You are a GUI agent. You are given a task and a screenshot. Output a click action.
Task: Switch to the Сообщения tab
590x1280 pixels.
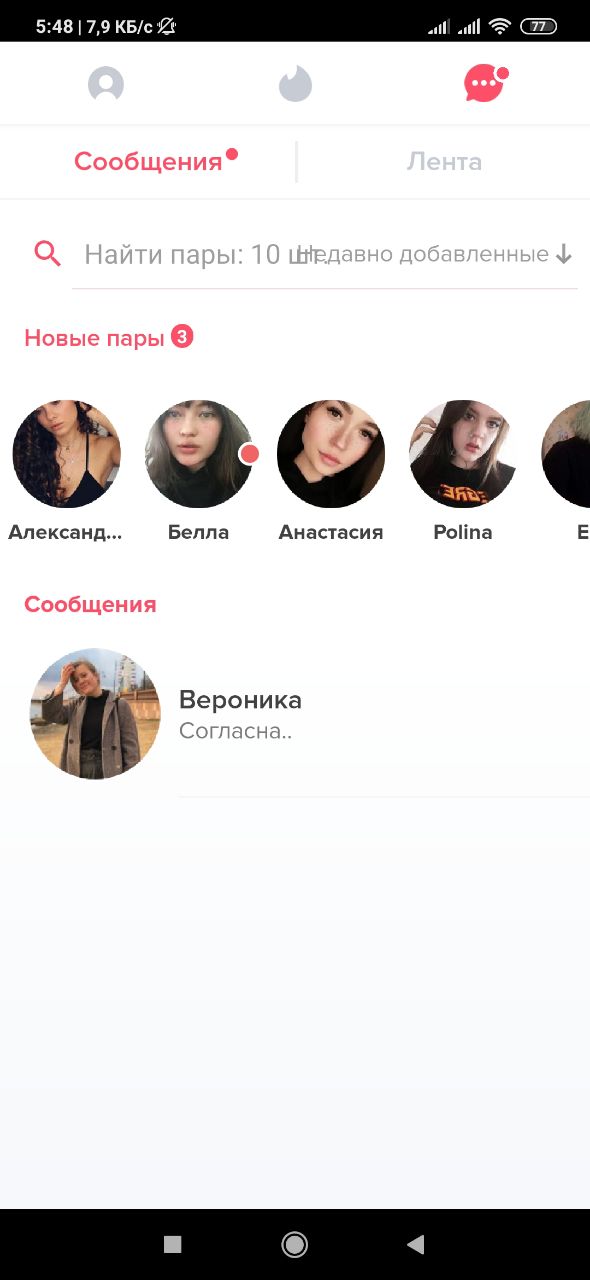tap(148, 162)
